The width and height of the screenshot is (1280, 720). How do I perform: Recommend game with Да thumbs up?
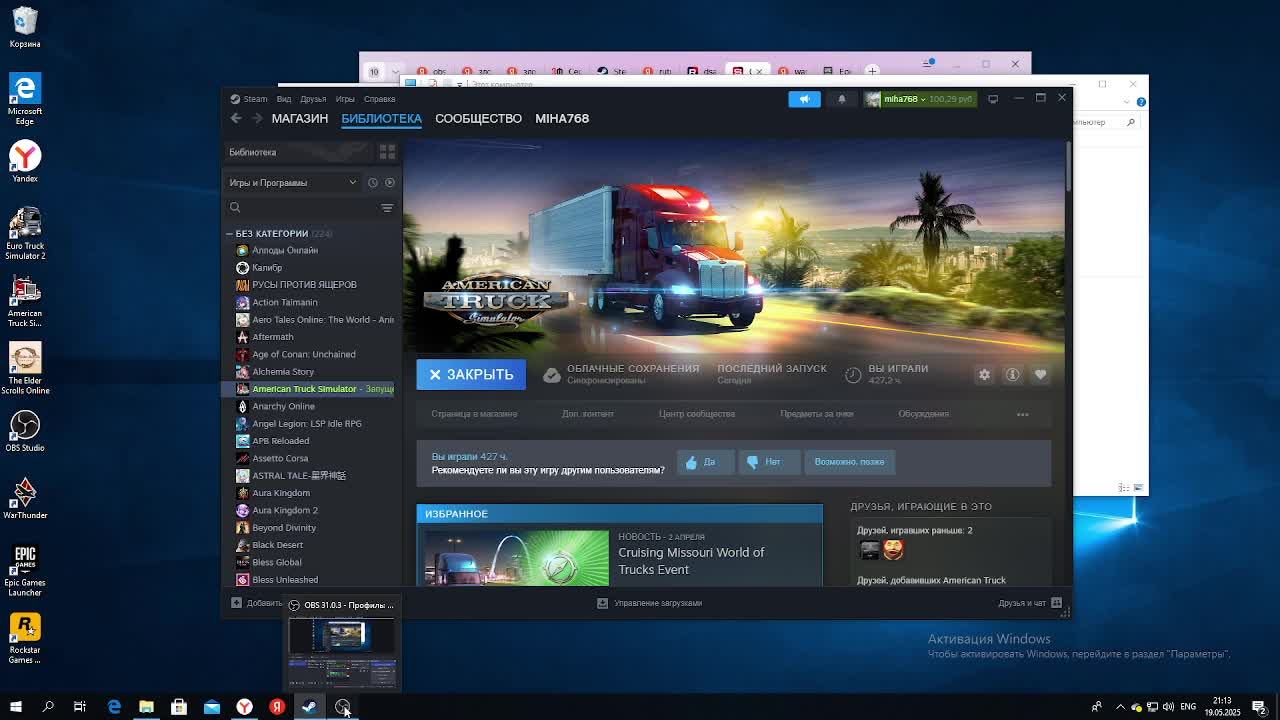click(700, 462)
